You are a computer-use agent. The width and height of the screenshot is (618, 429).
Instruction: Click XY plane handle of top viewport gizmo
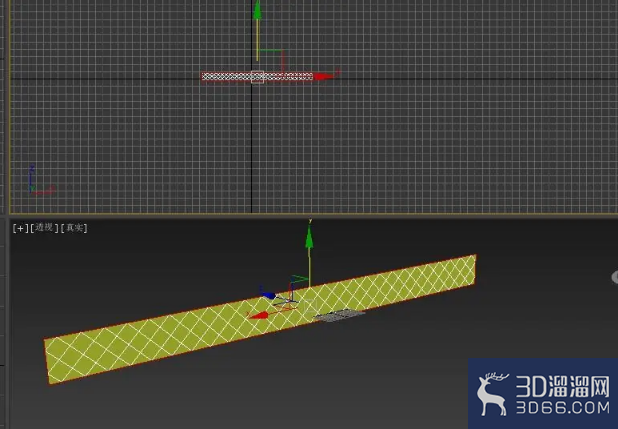(271, 61)
